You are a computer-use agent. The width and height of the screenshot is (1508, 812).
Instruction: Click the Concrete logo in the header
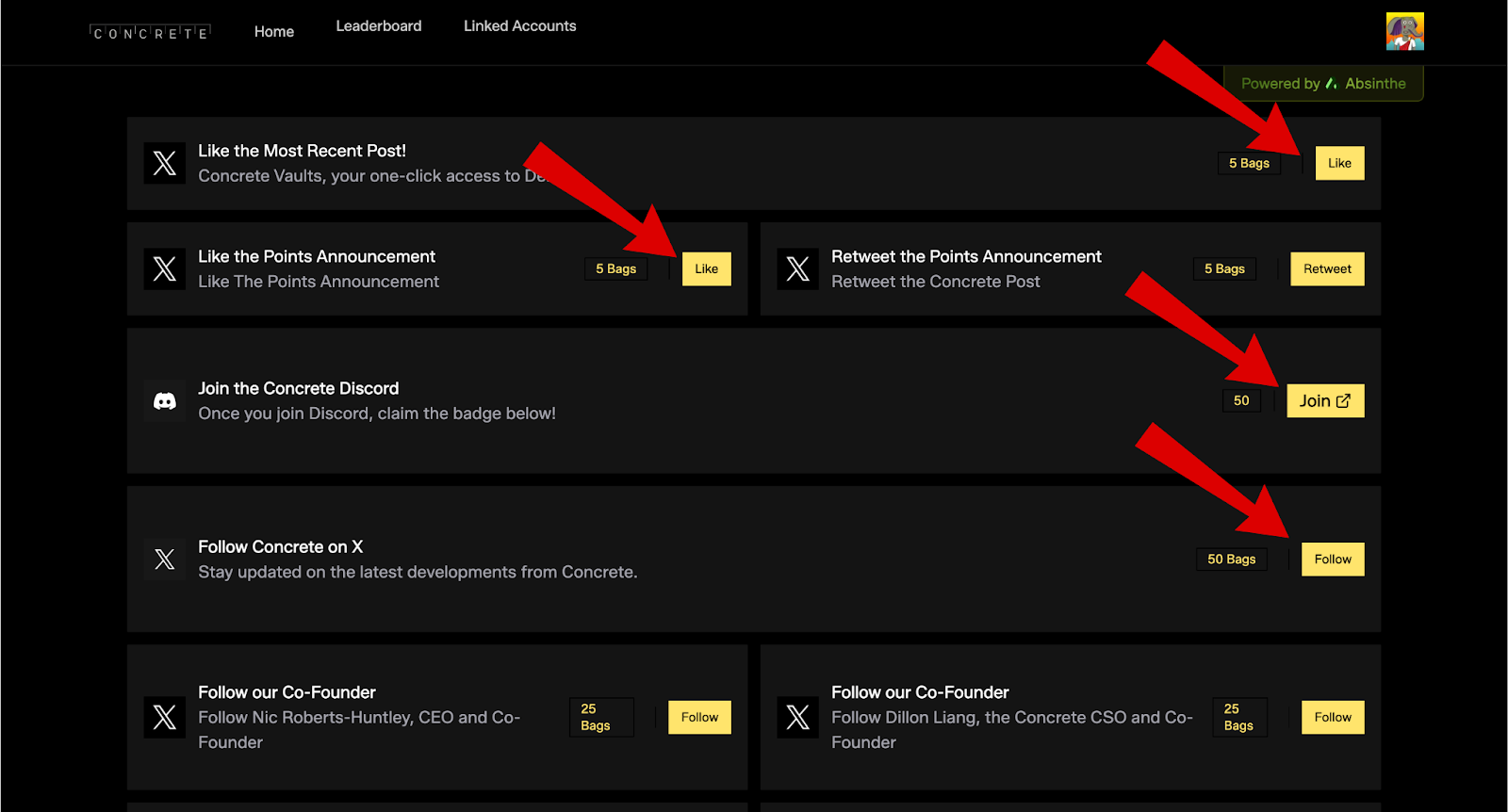pos(150,33)
